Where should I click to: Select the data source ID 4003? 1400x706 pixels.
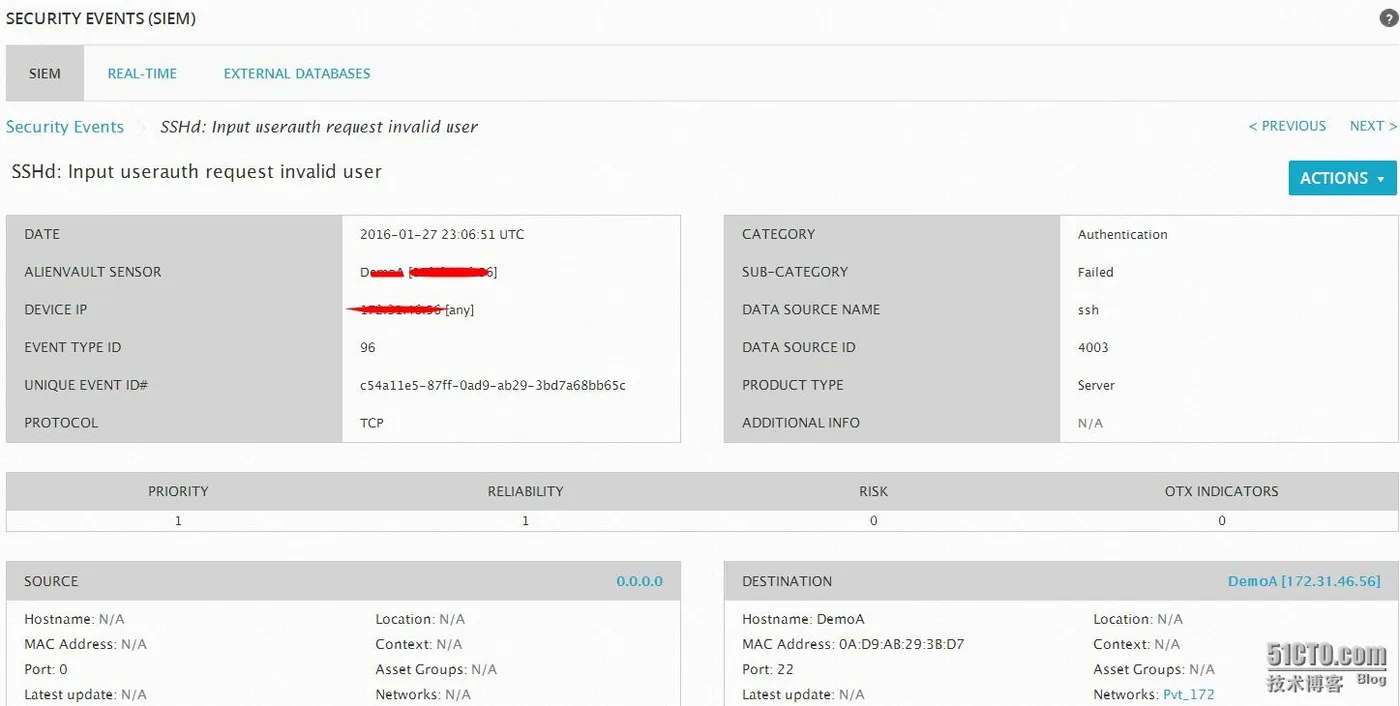(1093, 347)
